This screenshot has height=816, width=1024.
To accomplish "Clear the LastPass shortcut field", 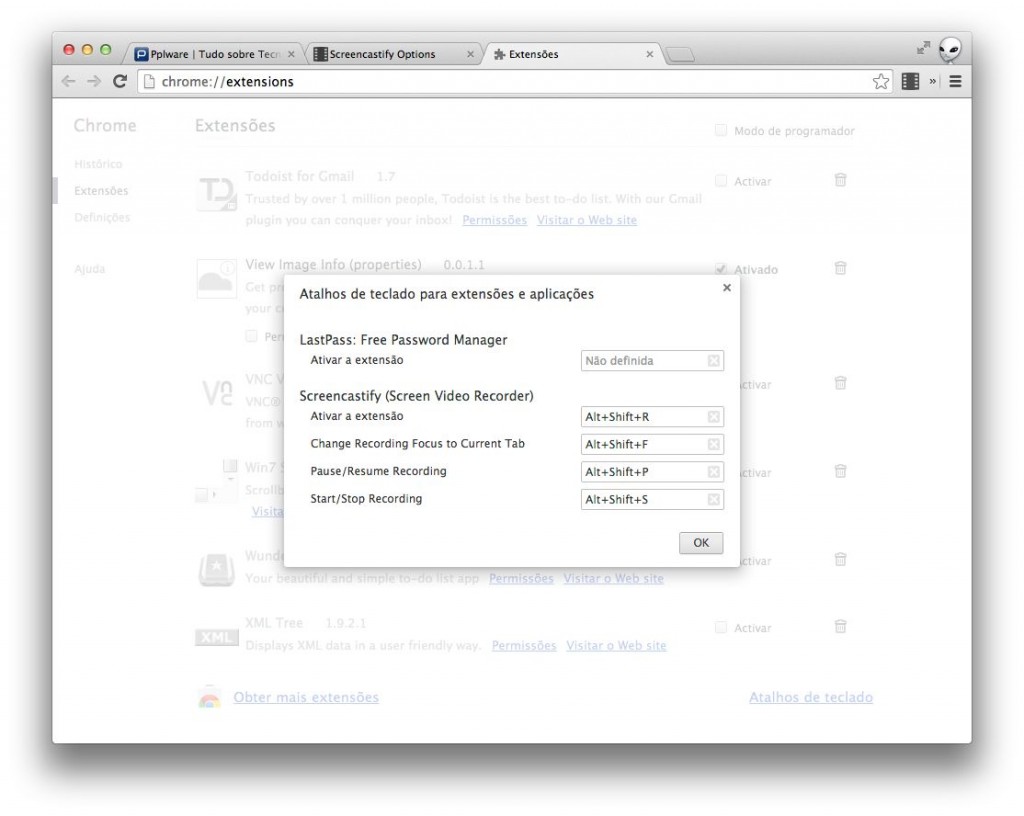I will click(x=714, y=360).
